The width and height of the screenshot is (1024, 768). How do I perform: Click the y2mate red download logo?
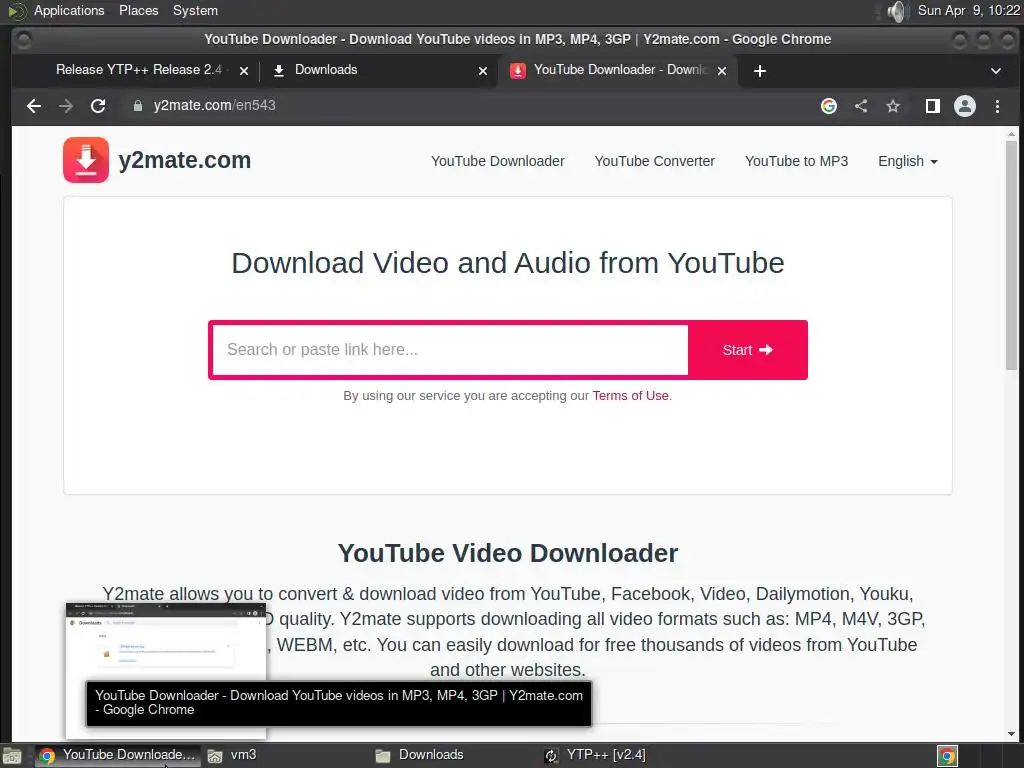tap(86, 160)
